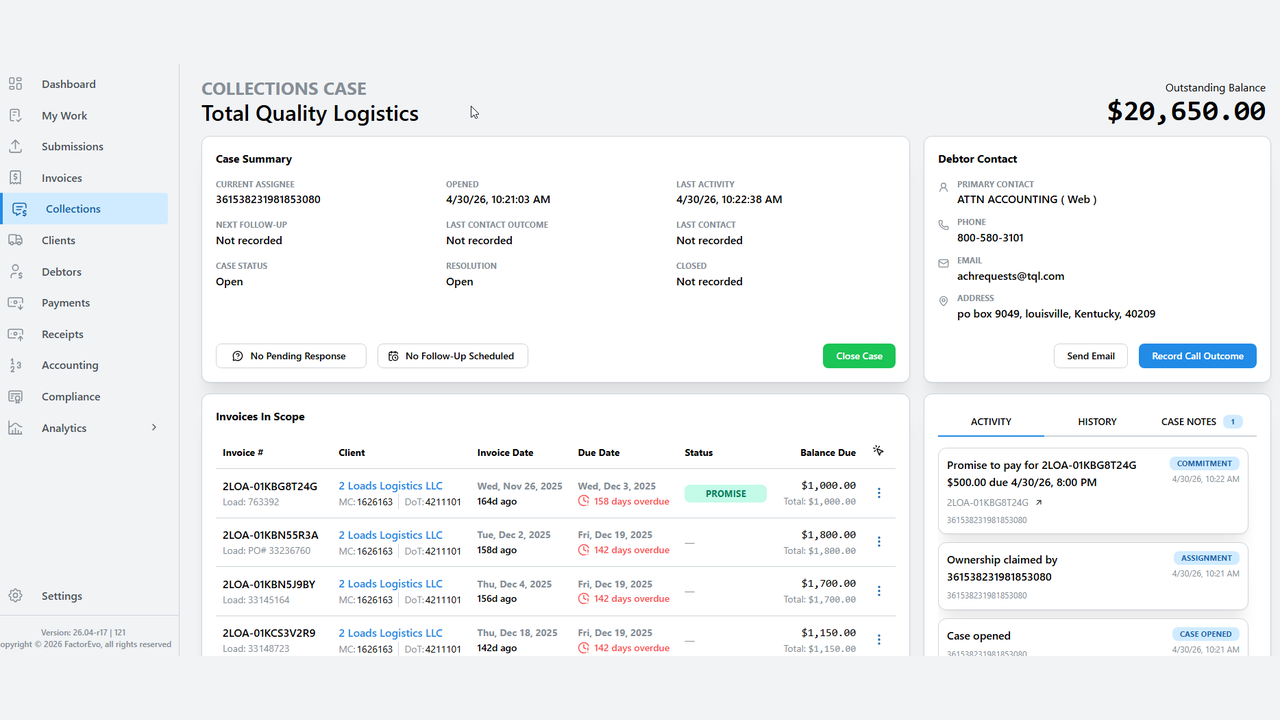Open row menu for invoice 2LOA-01KBN5J9BY
The width and height of the screenshot is (1280, 720).
tap(879, 591)
